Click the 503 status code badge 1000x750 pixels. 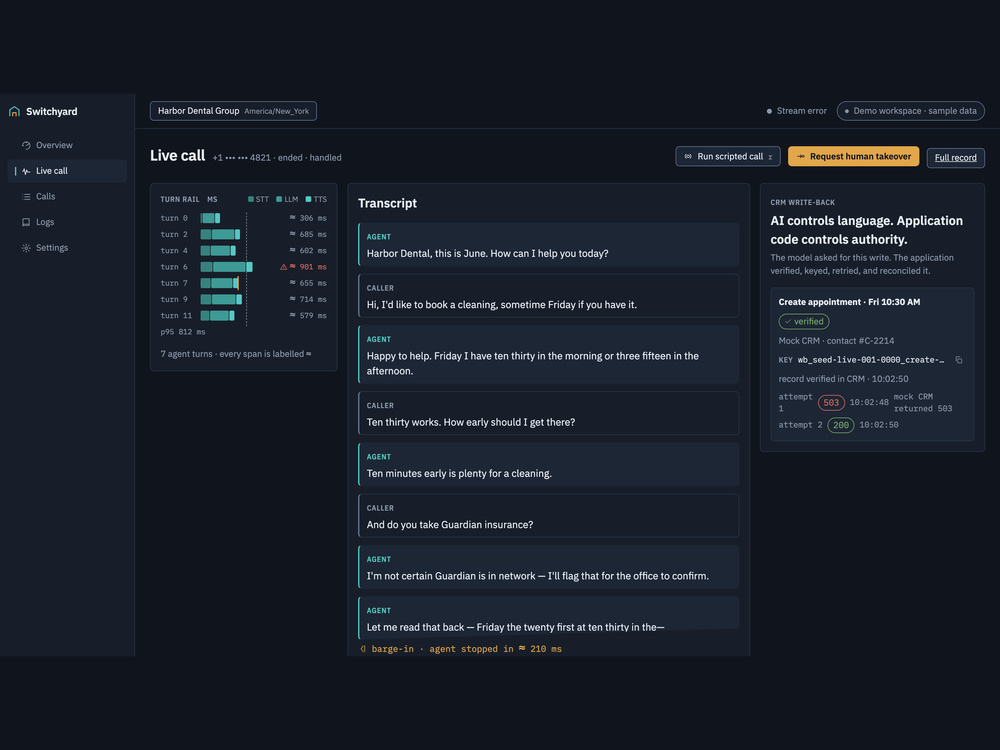coord(831,402)
